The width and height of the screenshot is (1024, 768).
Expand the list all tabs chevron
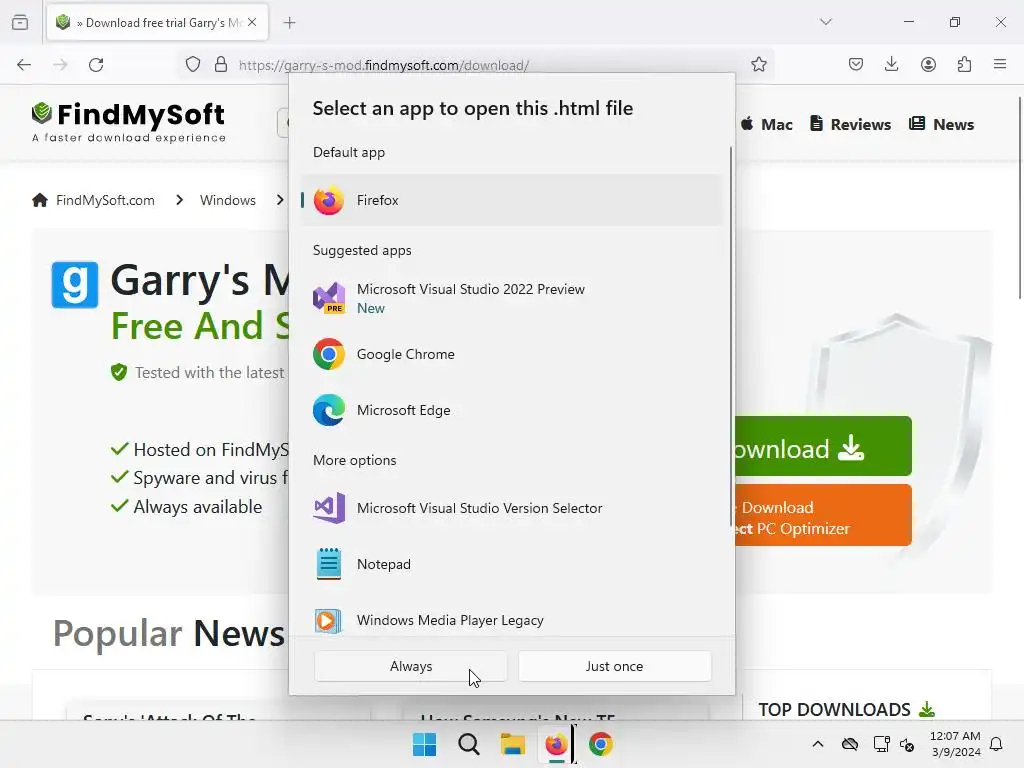coord(825,22)
